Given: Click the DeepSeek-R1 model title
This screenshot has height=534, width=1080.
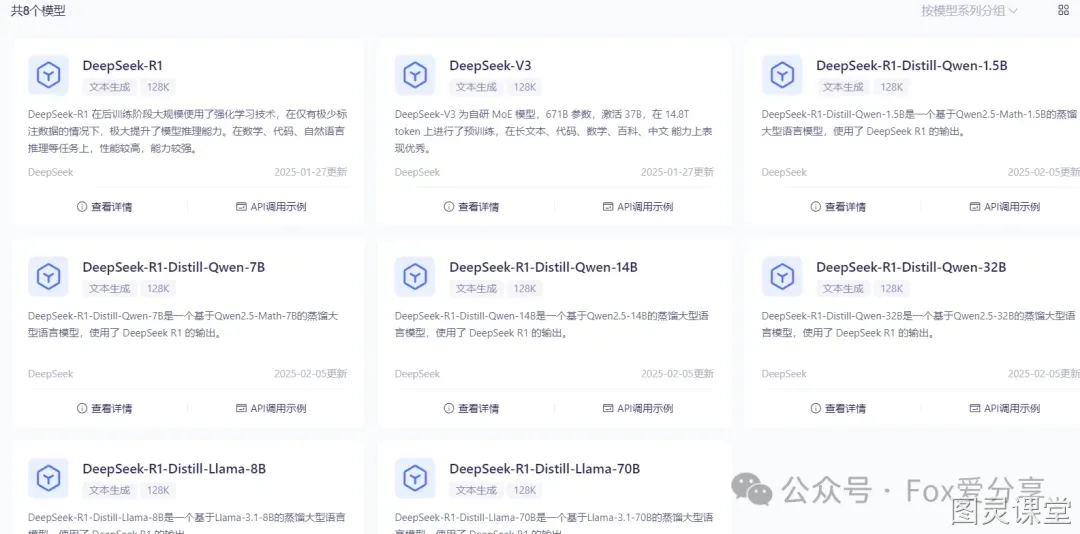Looking at the screenshot, I should coord(123,66).
